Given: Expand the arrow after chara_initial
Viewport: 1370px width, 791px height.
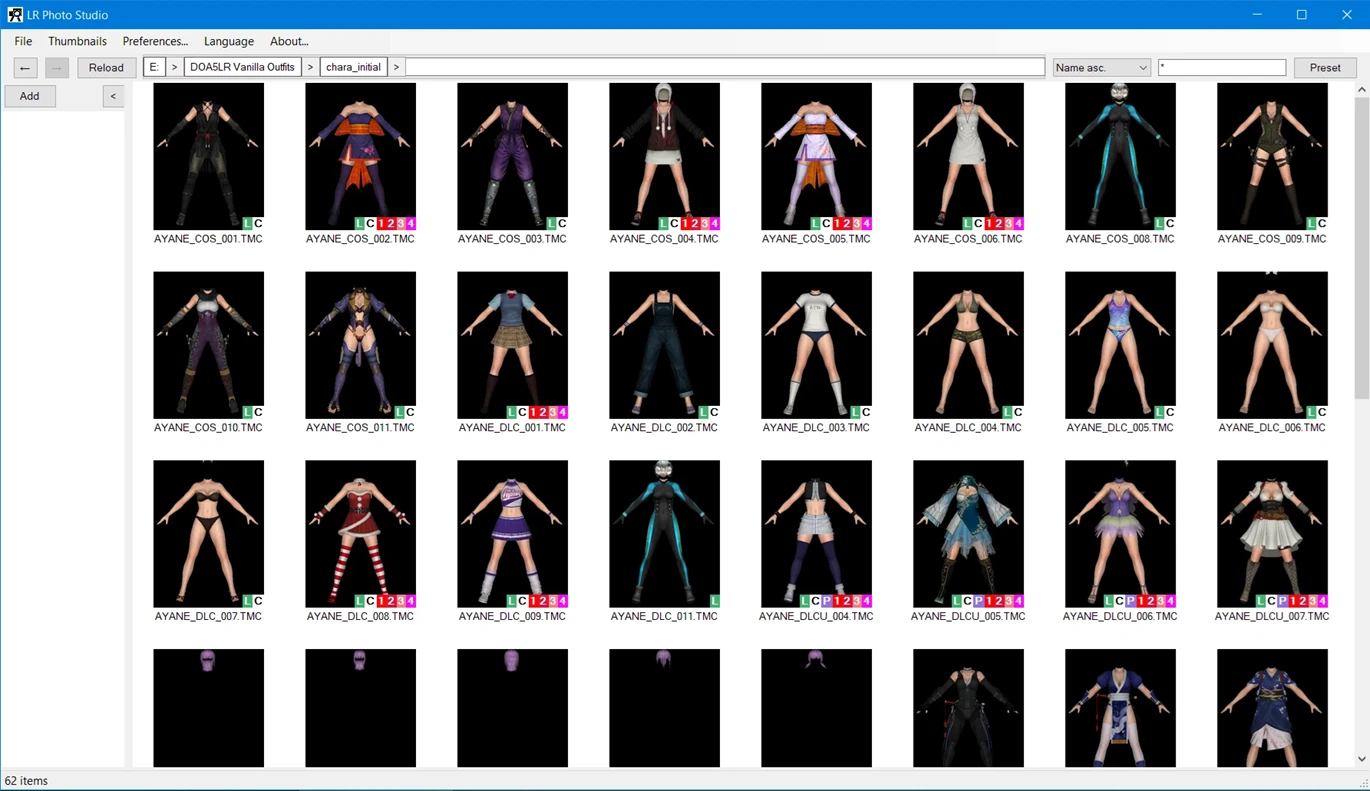Looking at the screenshot, I should tap(396, 67).
